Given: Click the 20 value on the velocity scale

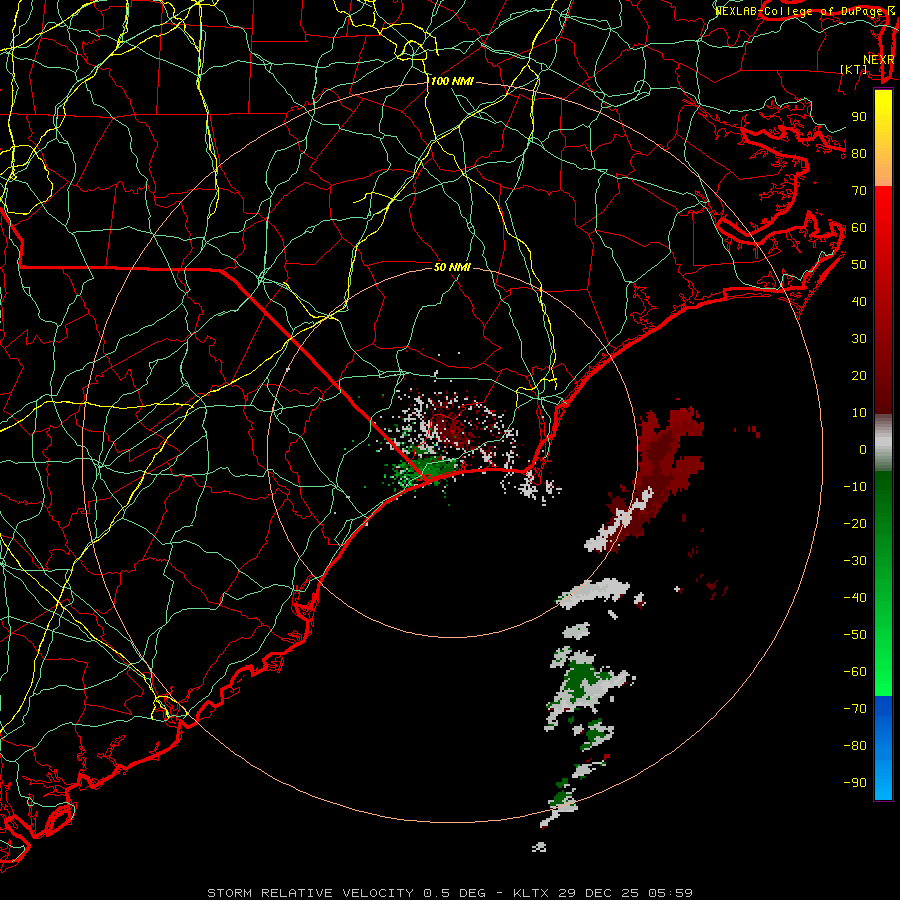Looking at the screenshot, I should tap(859, 375).
